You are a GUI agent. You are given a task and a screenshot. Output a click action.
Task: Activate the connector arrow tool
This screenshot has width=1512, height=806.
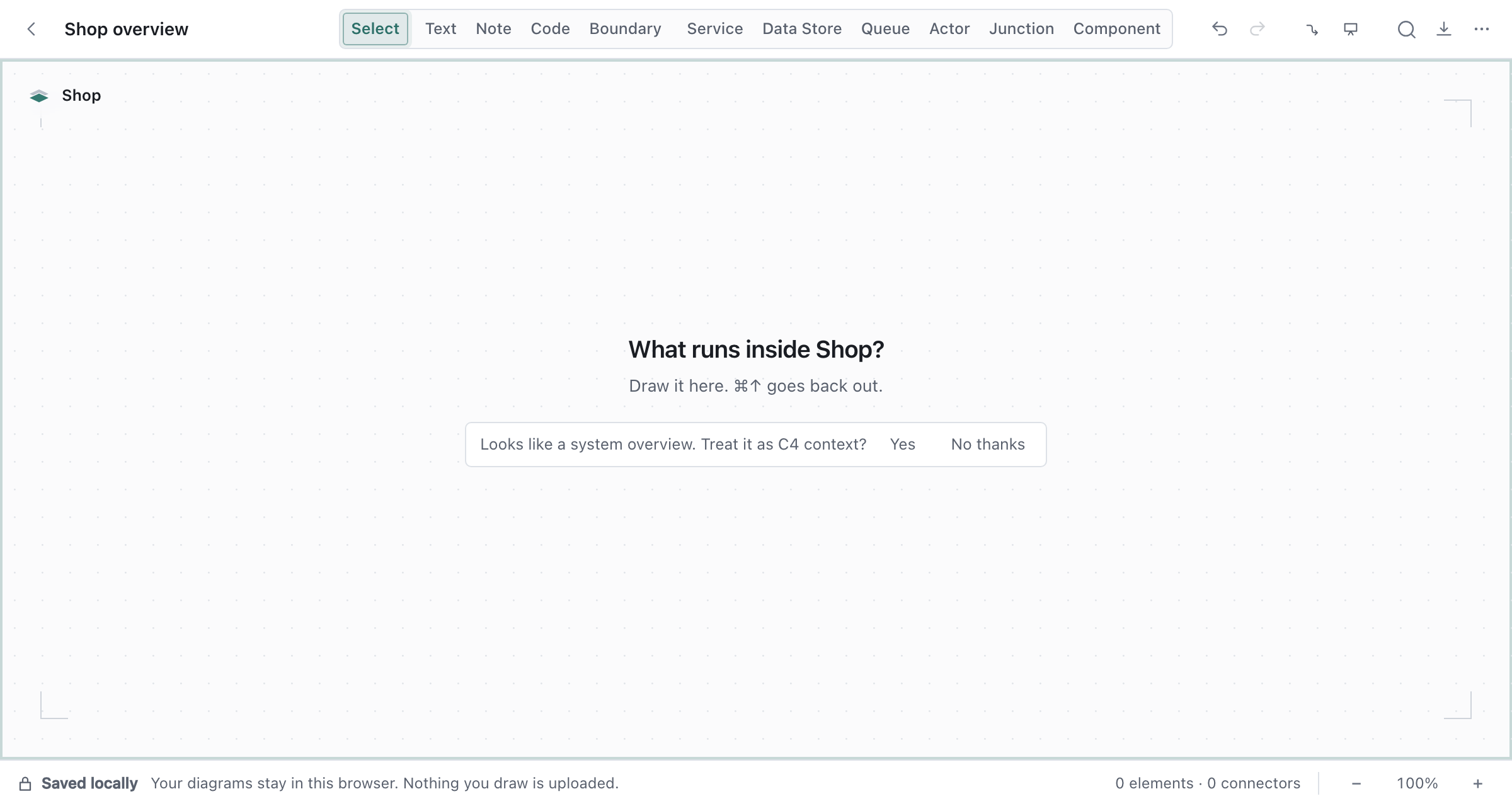[x=1312, y=29]
